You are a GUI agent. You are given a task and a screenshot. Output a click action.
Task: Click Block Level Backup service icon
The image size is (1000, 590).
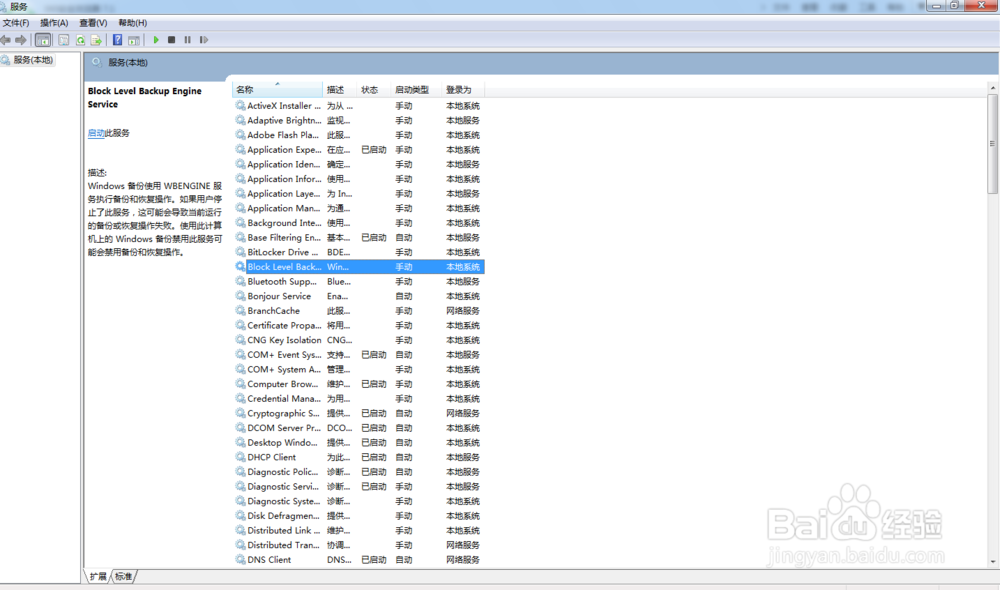point(240,267)
